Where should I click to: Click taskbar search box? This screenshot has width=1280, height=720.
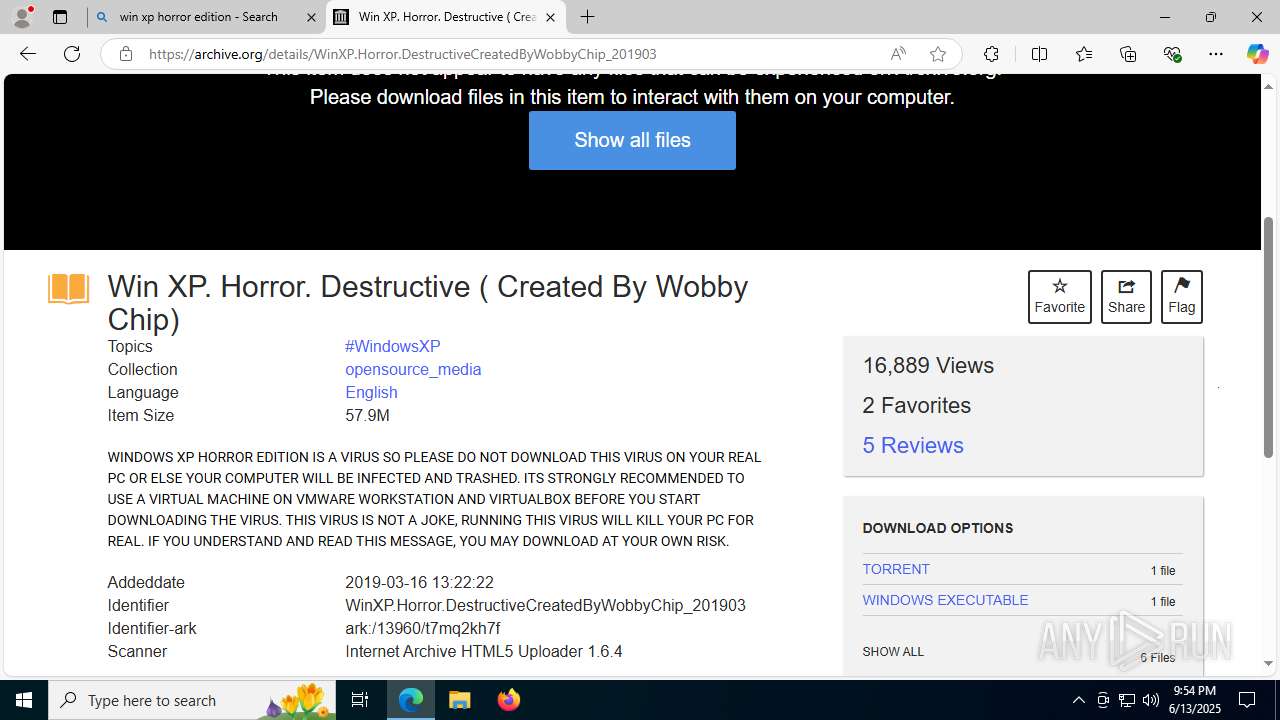192,700
